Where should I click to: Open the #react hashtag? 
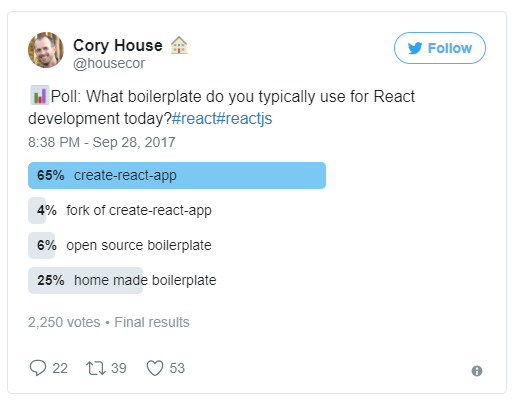(x=194, y=119)
